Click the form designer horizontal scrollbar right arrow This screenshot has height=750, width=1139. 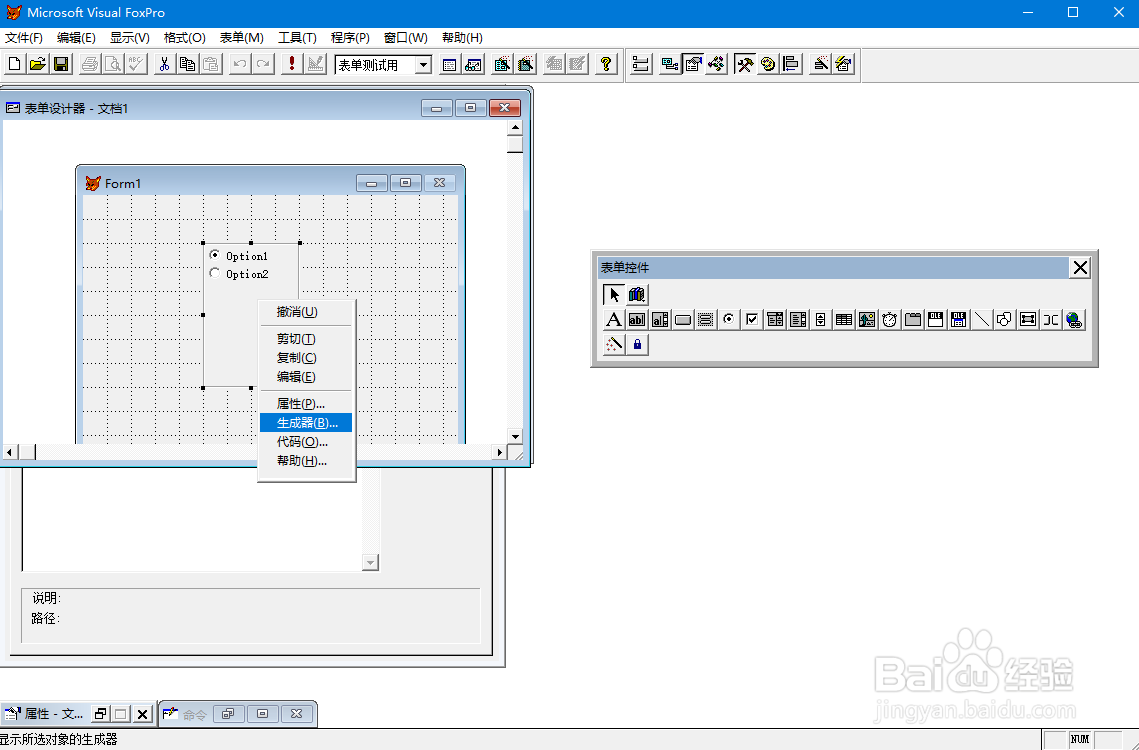coord(499,452)
